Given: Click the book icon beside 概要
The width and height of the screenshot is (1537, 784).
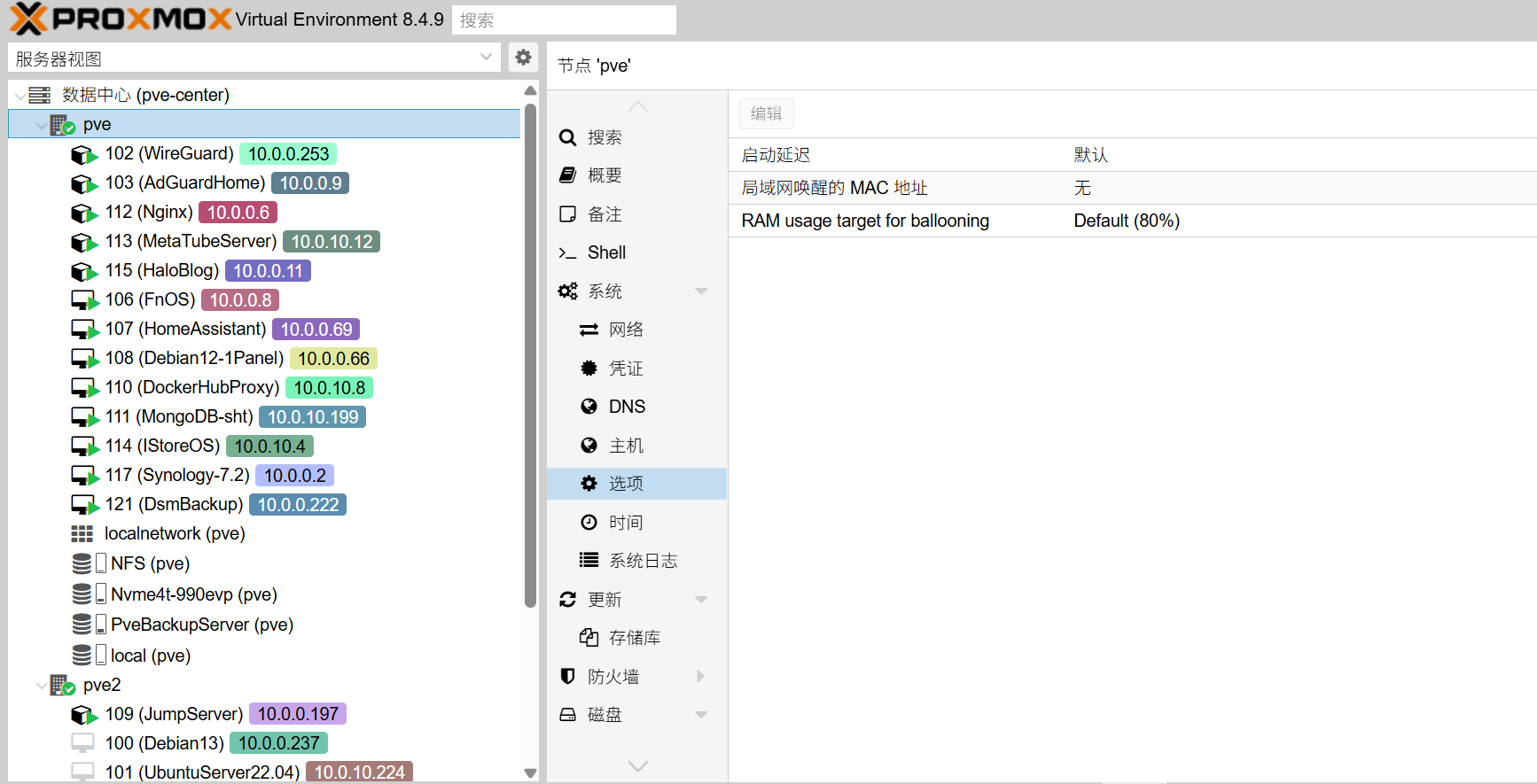Looking at the screenshot, I should pos(568,175).
